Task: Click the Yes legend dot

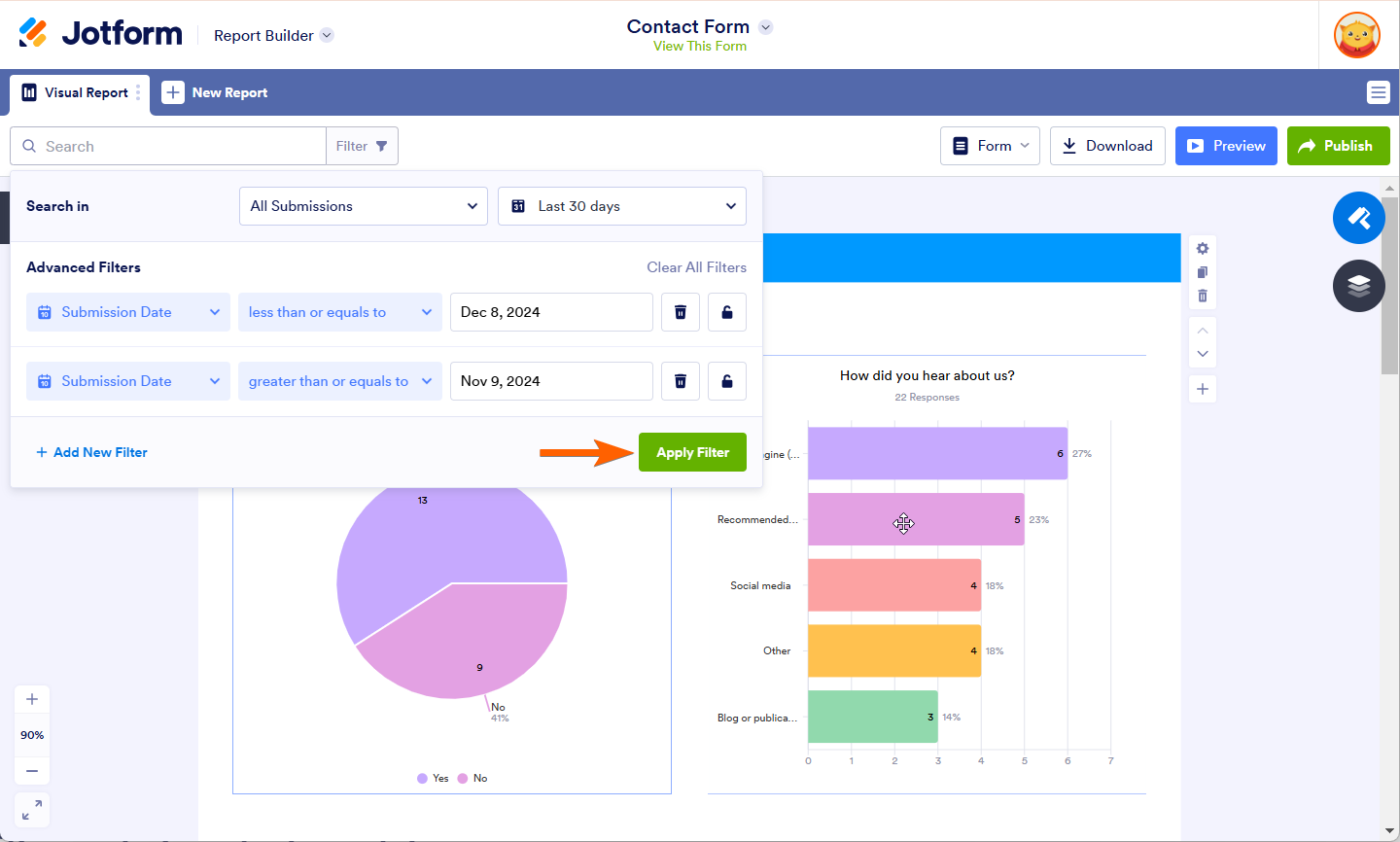Action: point(422,778)
